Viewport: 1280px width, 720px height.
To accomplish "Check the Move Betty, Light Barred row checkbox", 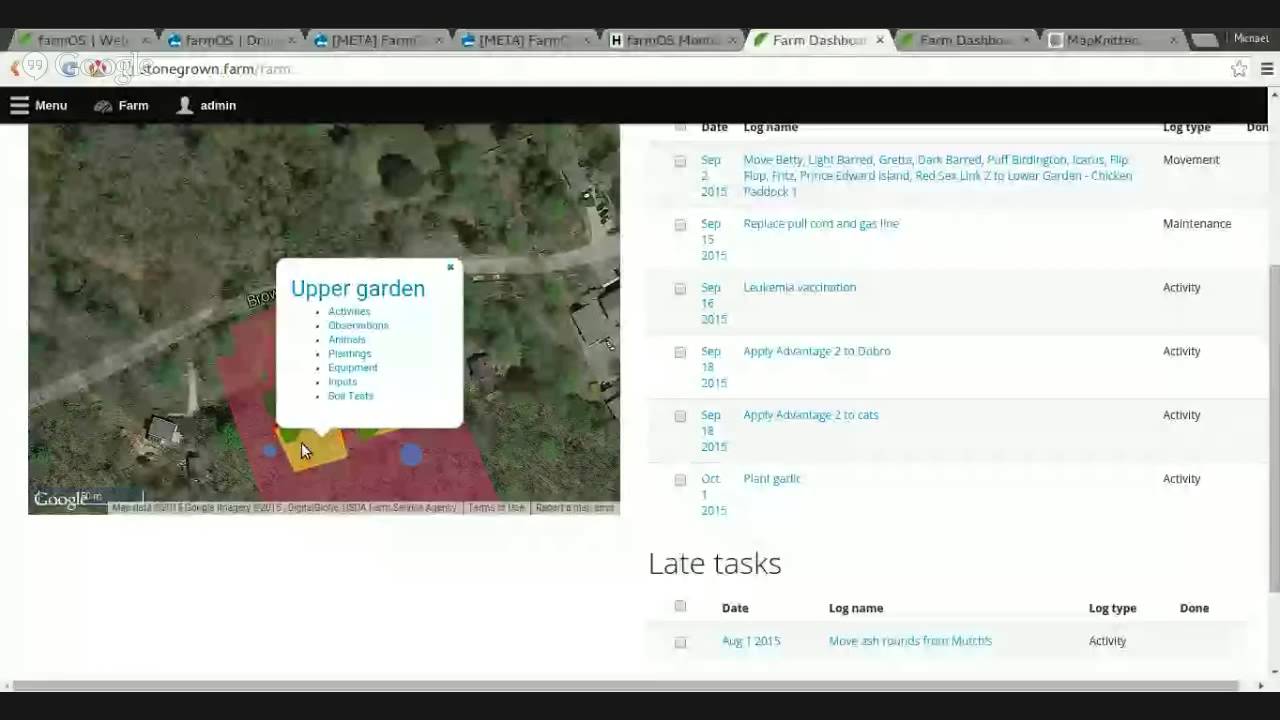I will click(680, 161).
